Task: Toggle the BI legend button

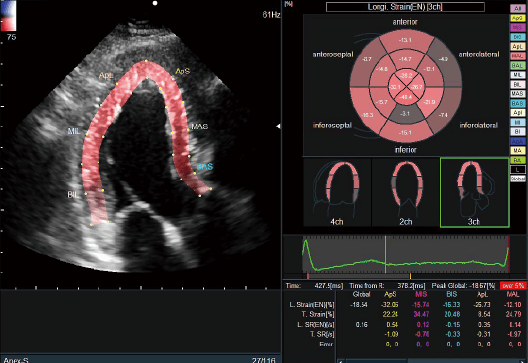Action: (518, 131)
